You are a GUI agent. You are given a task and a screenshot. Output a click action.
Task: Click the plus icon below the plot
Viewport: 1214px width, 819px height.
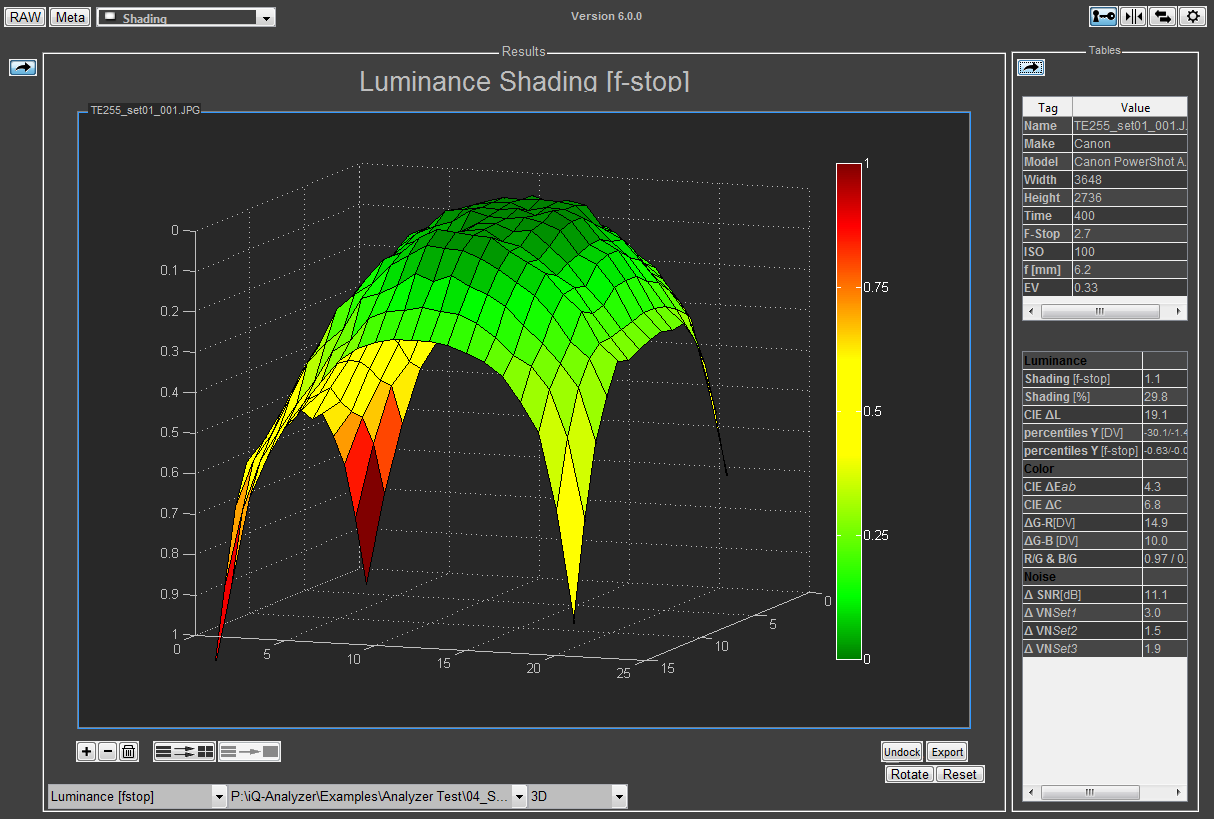(x=87, y=751)
